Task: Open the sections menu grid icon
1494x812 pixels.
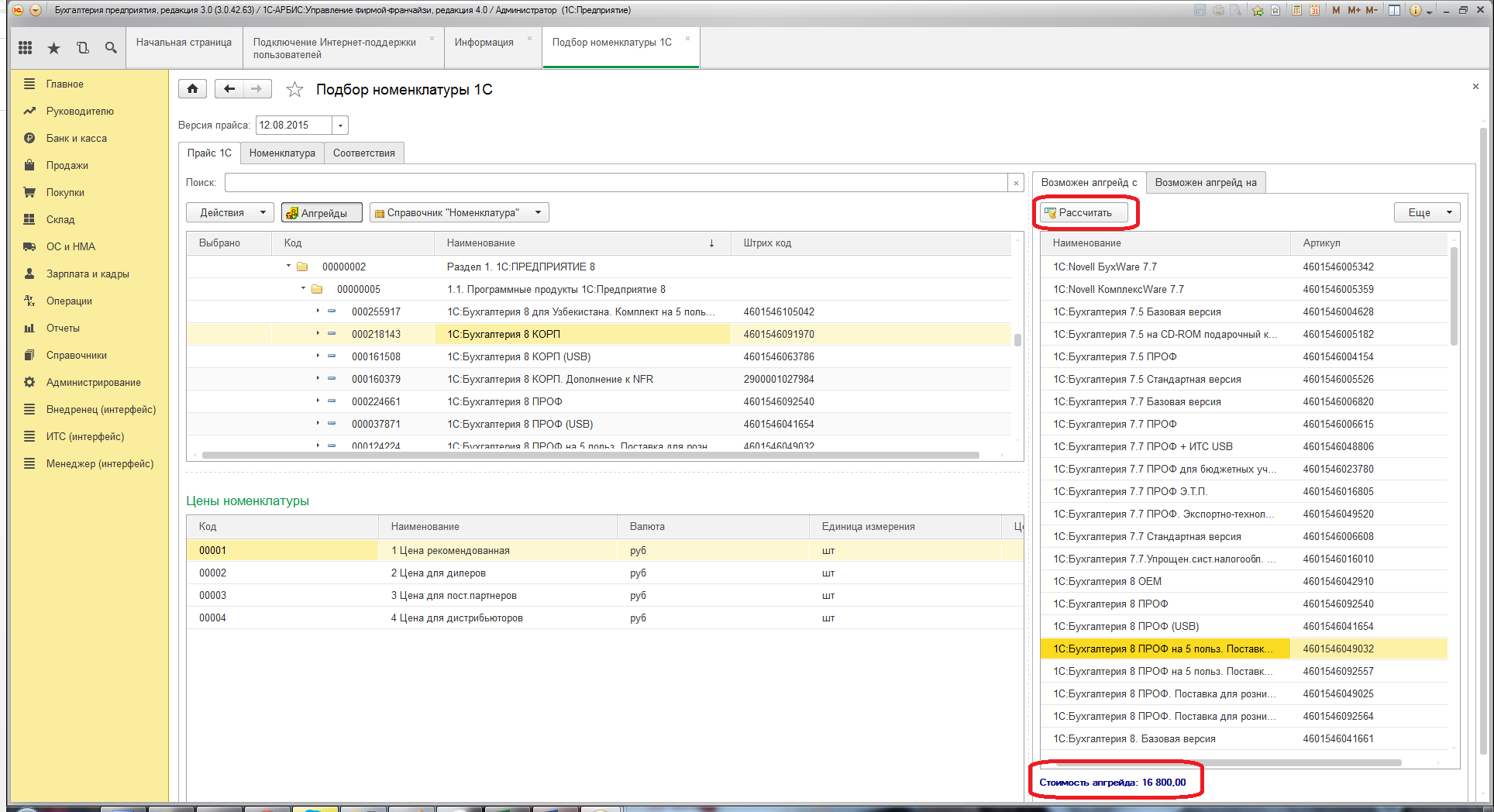Action: pyautogui.click(x=25, y=48)
